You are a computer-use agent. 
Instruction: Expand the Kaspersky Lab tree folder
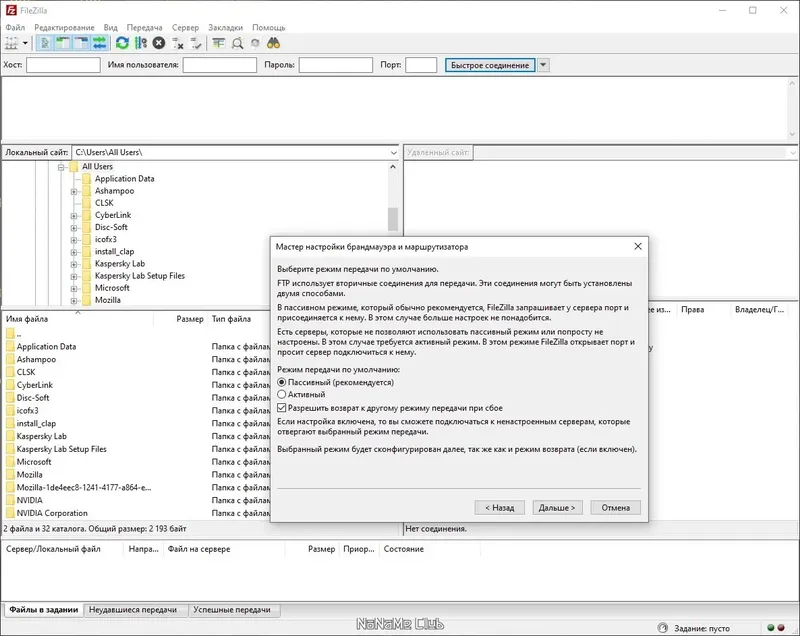(x=74, y=264)
